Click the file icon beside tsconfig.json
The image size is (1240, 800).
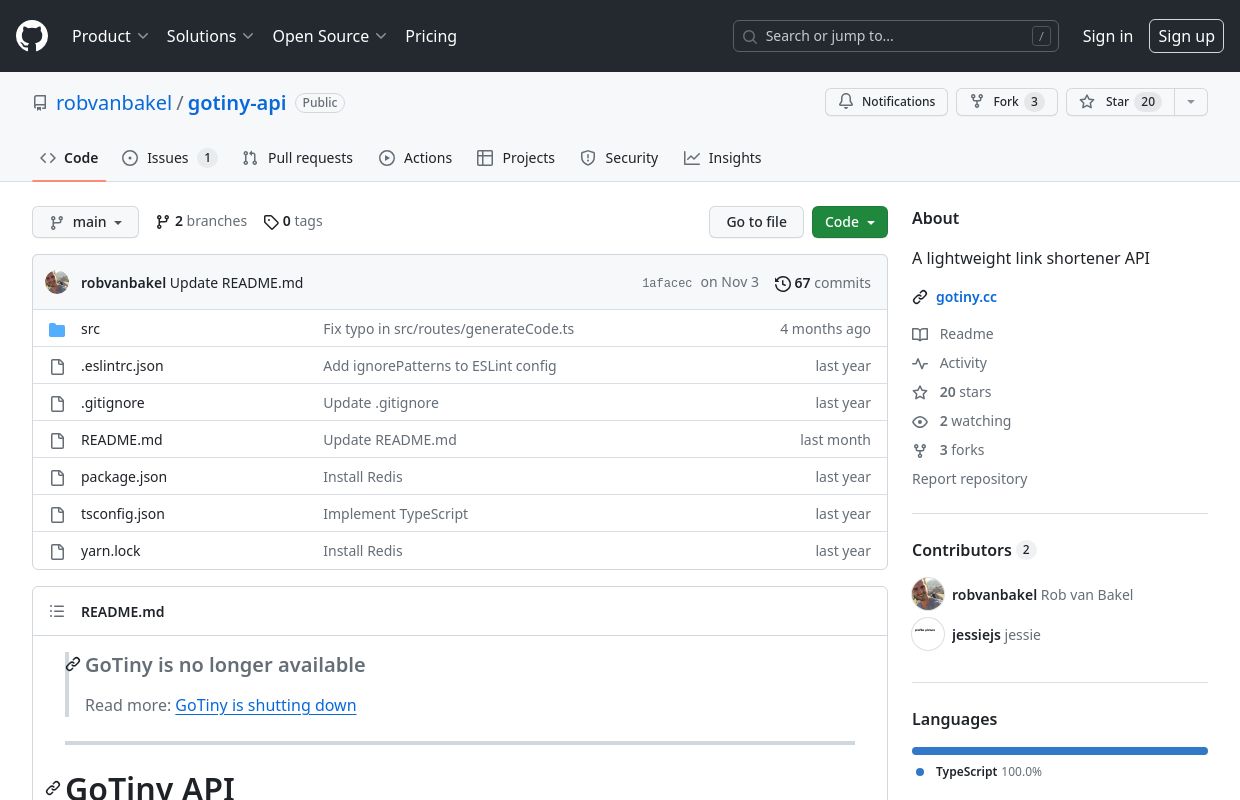(57, 514)
